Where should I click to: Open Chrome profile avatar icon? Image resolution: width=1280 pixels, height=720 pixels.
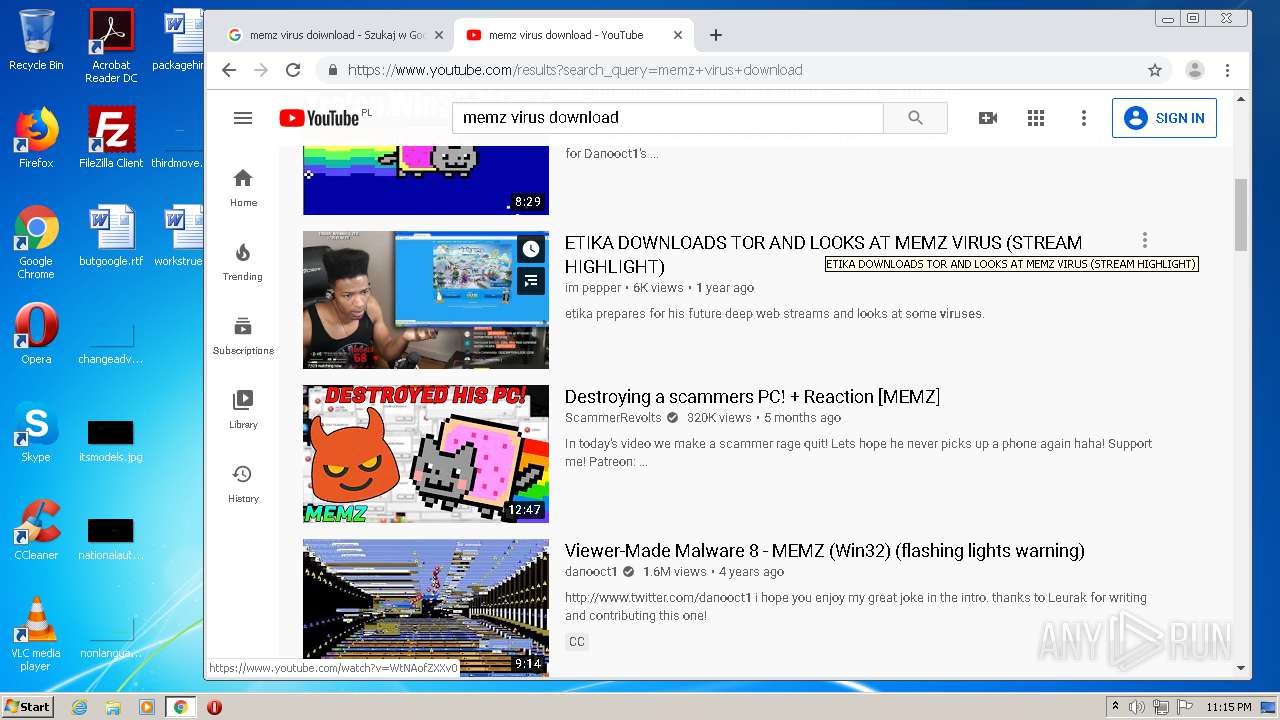point(1195,70)
